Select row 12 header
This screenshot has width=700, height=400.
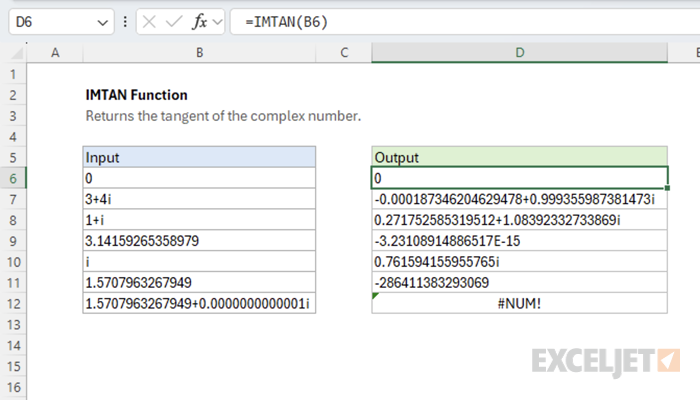point(13,304)
